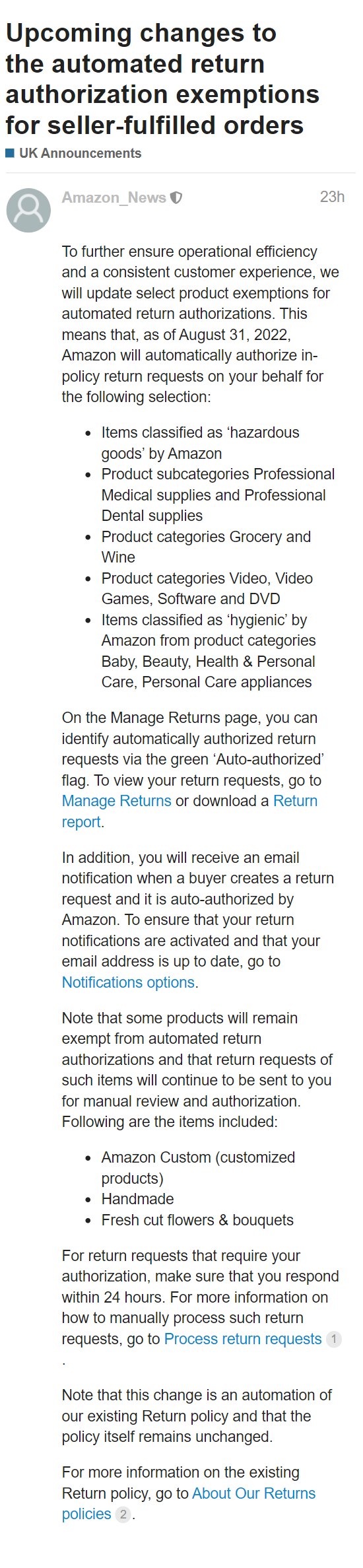Open the Process return requests link
Viewport: 363px width, 1568px height.
(x=243, y=1339)
